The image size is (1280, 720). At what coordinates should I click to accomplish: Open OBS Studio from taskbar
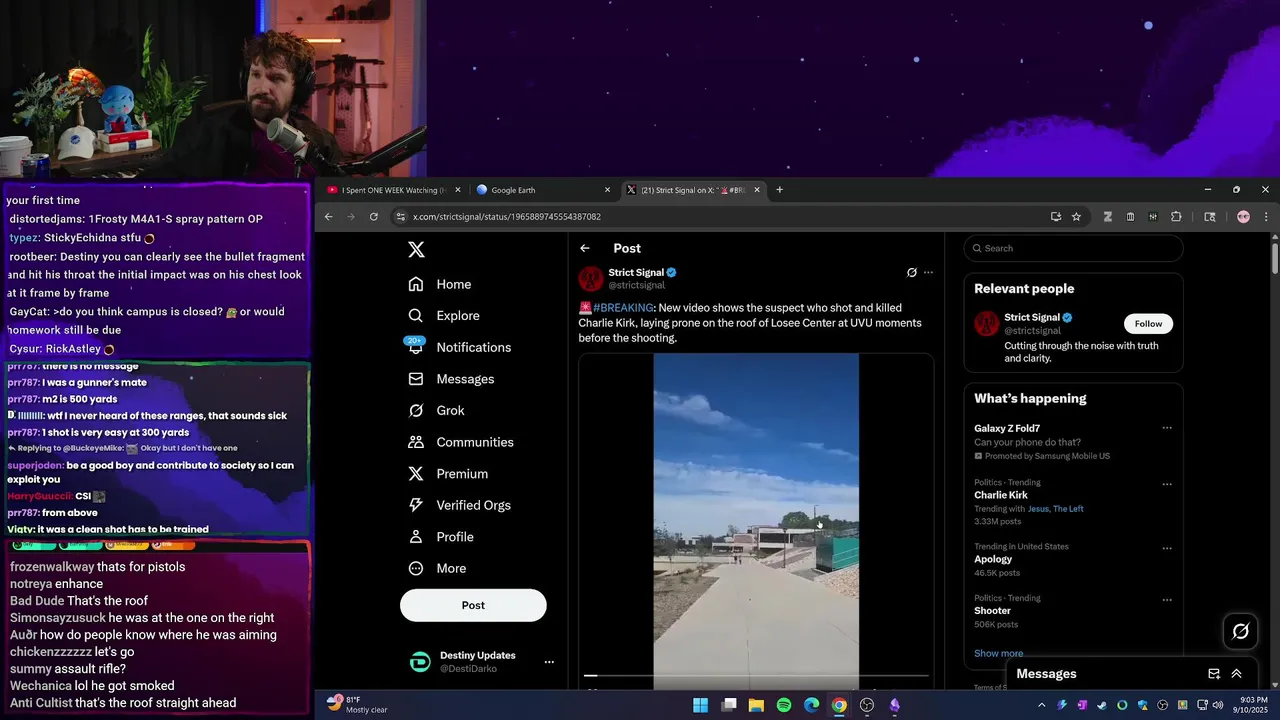coord(867,705)
